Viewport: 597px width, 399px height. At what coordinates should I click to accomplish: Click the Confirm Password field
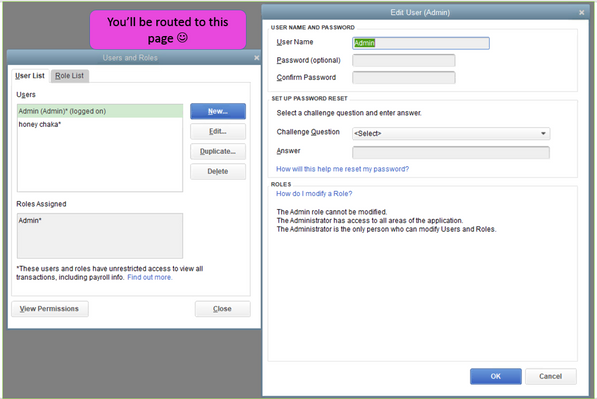tap(404, 77)
